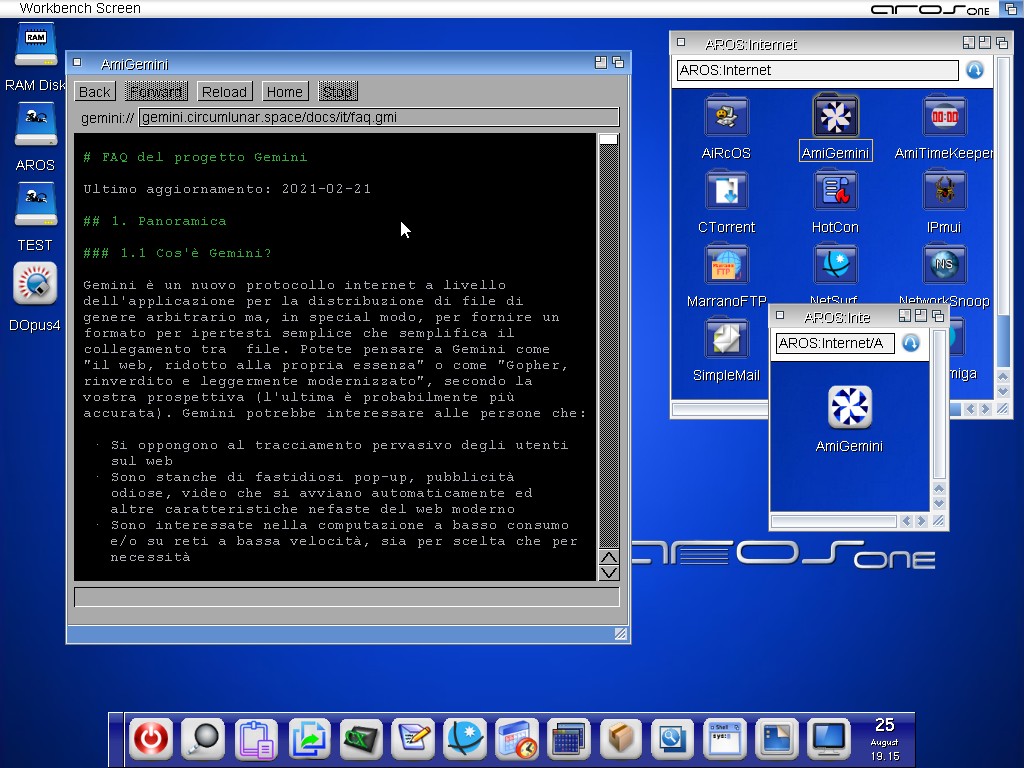
Task: Open the RAM Disk desktop icon
Action: 35,48
